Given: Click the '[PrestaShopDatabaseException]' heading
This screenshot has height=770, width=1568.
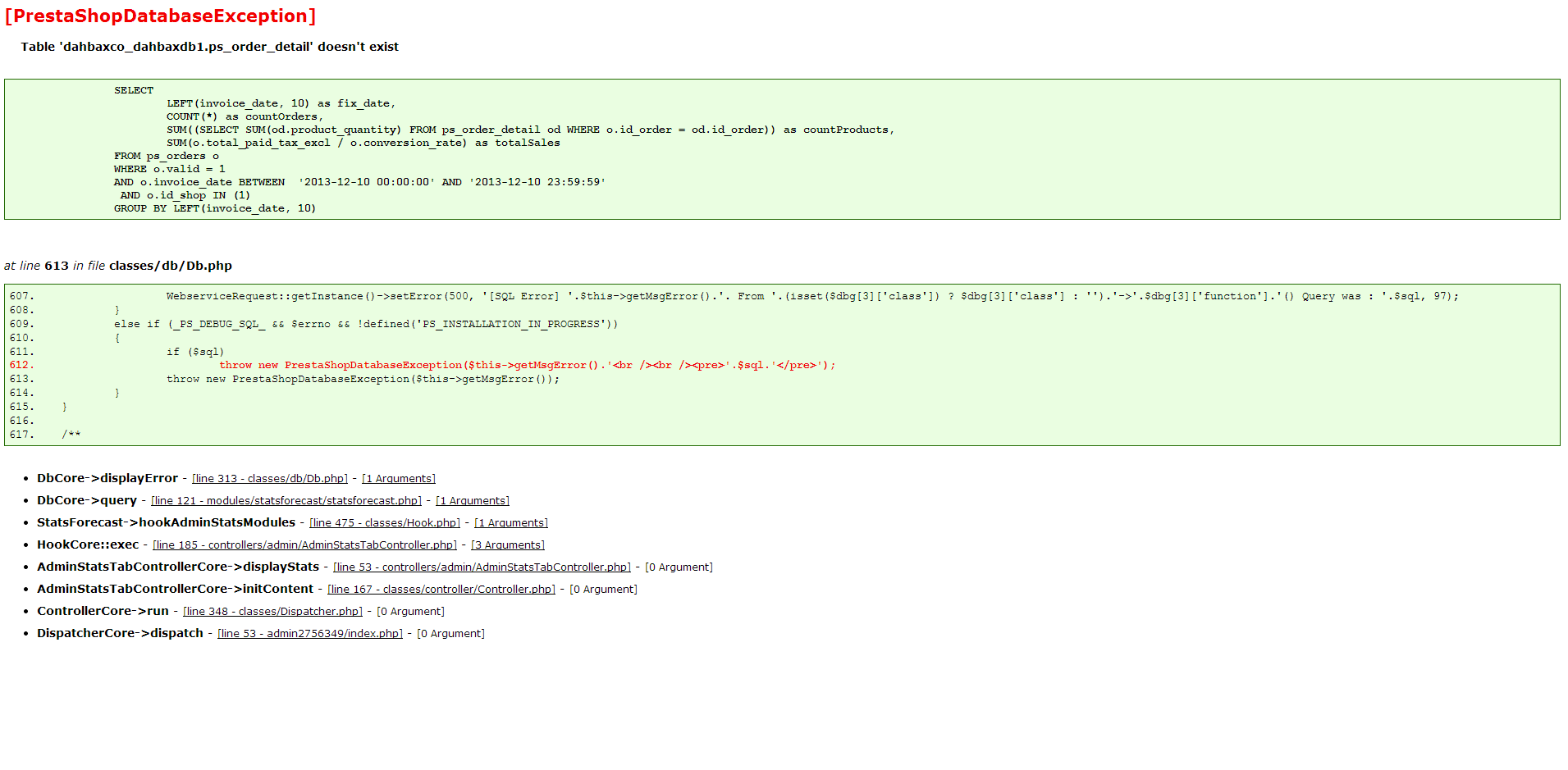Looking at the screenshot, I should coord(160,16).
